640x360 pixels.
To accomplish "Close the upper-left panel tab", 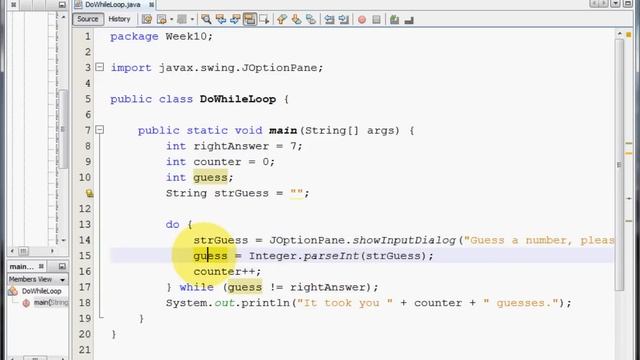I will tap(13, 4).
